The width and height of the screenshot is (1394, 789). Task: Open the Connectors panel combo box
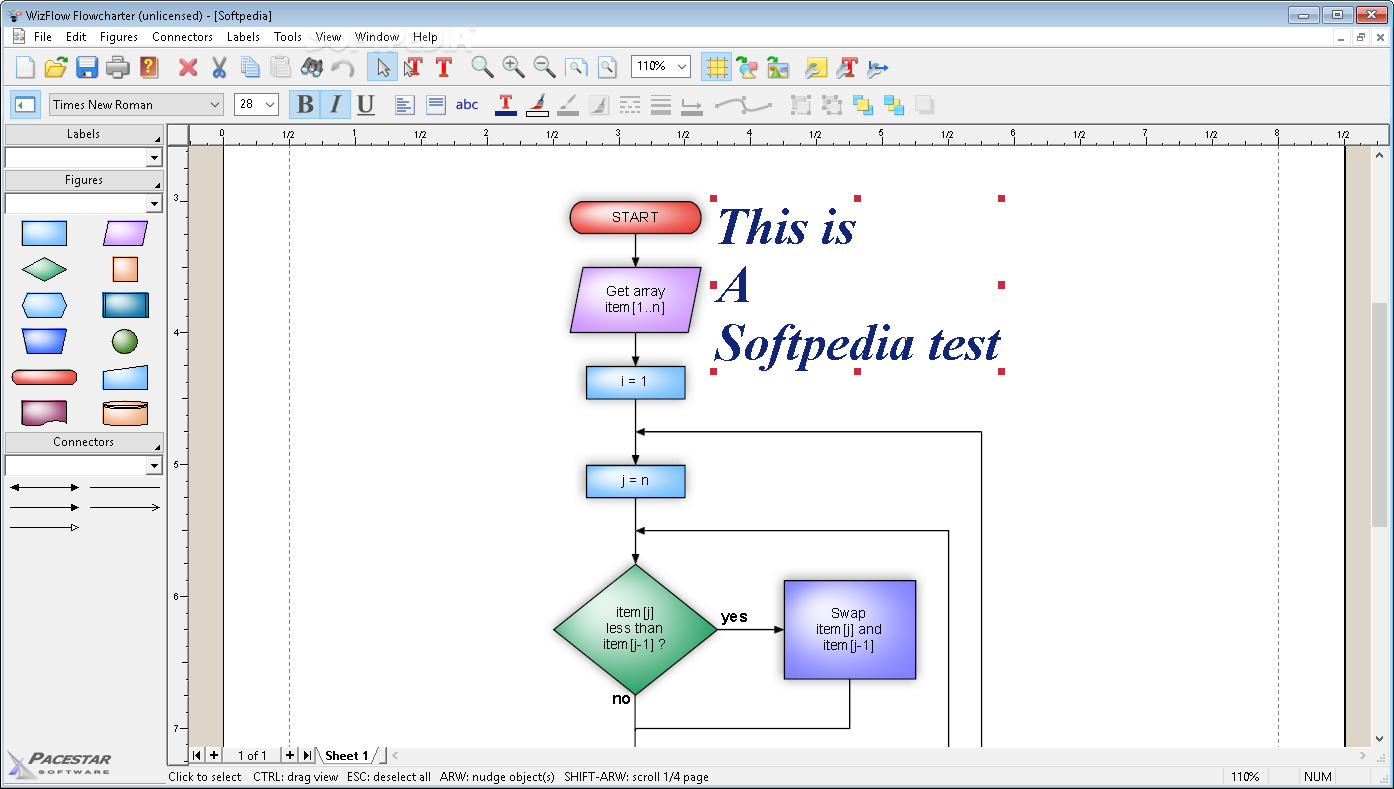point(83,465)
